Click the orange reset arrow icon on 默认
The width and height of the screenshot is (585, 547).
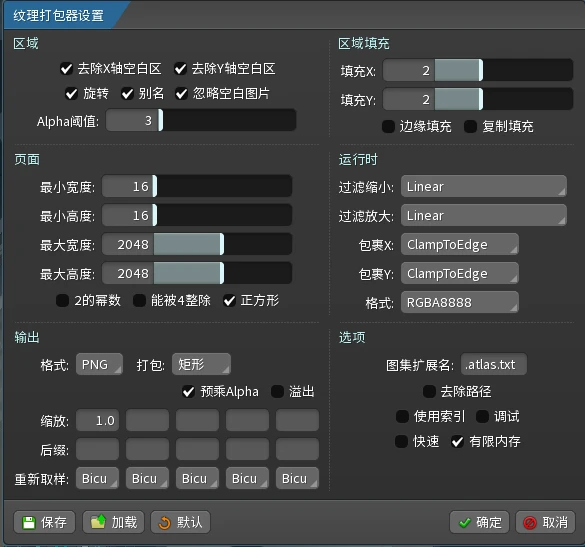tap(164, 522)
